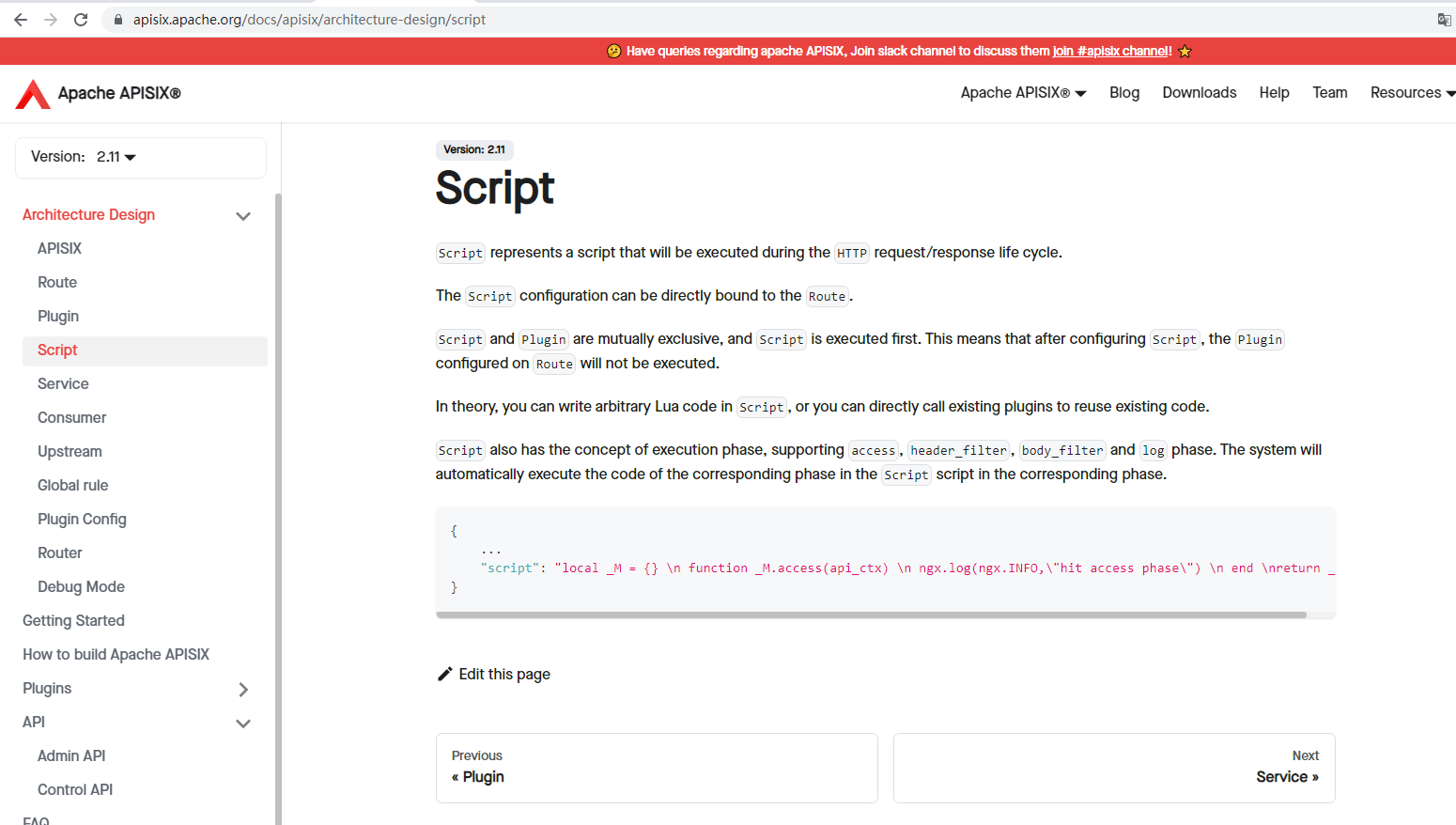Go to Next page Service
Image resolution: width=1456 pixels, height=825 pixels.
click(1114, 768)
